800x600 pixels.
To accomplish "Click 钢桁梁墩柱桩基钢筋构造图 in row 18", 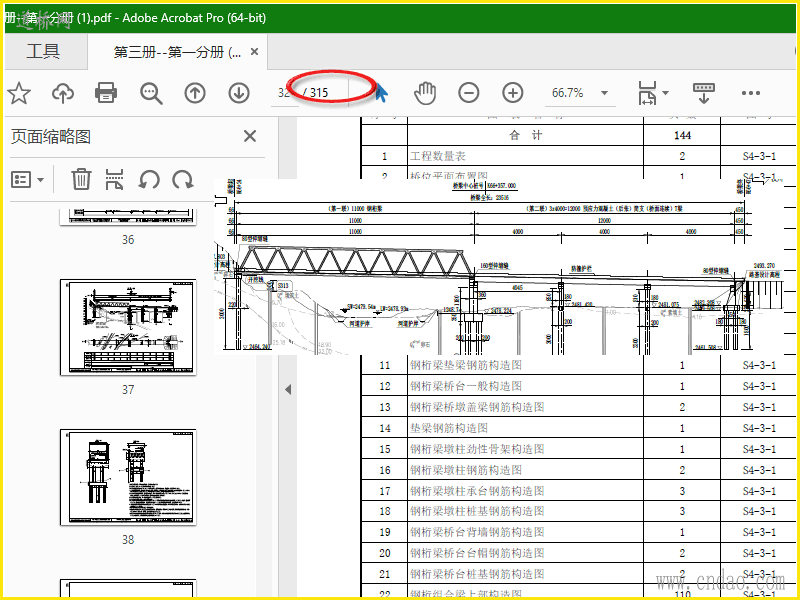I will [477, 511].
